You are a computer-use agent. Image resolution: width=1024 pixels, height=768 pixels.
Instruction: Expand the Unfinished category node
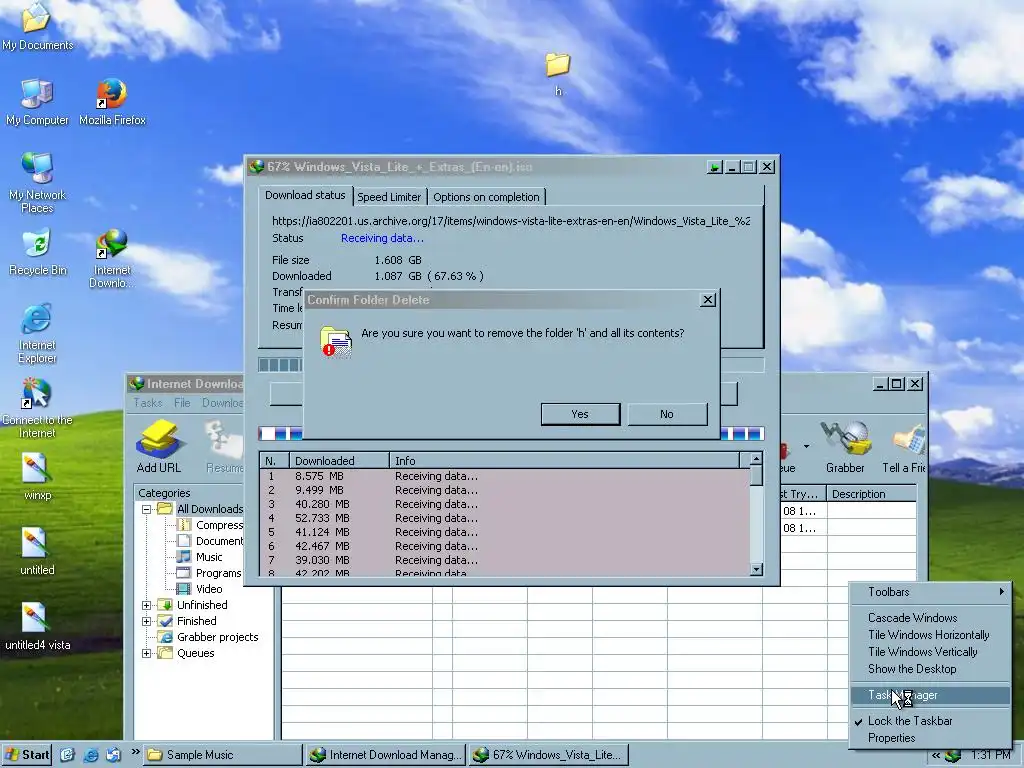pos(146,605)
